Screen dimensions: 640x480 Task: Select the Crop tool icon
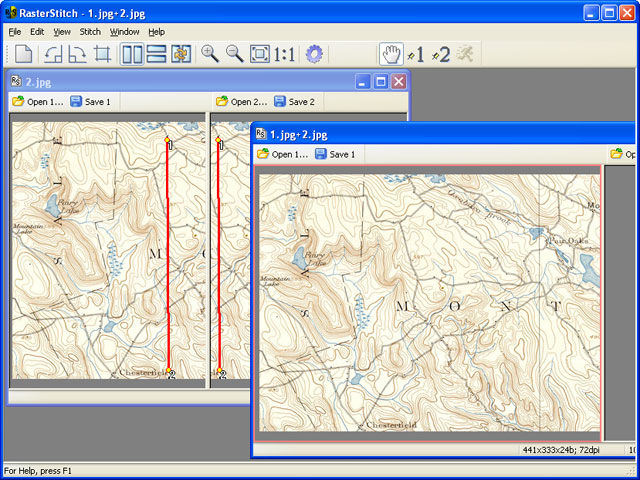[x=102, y=54]
